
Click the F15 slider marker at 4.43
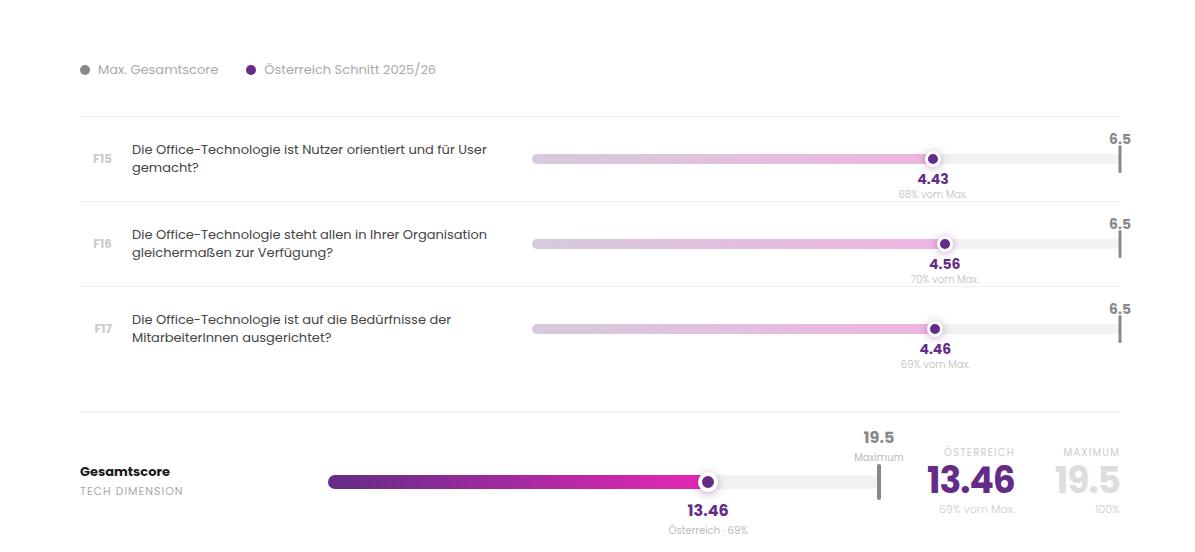933,159
